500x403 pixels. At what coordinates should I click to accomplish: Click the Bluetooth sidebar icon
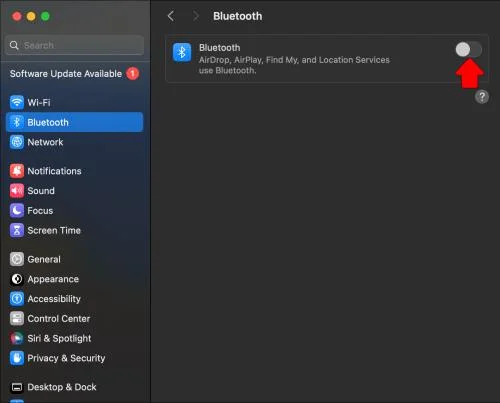point(17,122)
